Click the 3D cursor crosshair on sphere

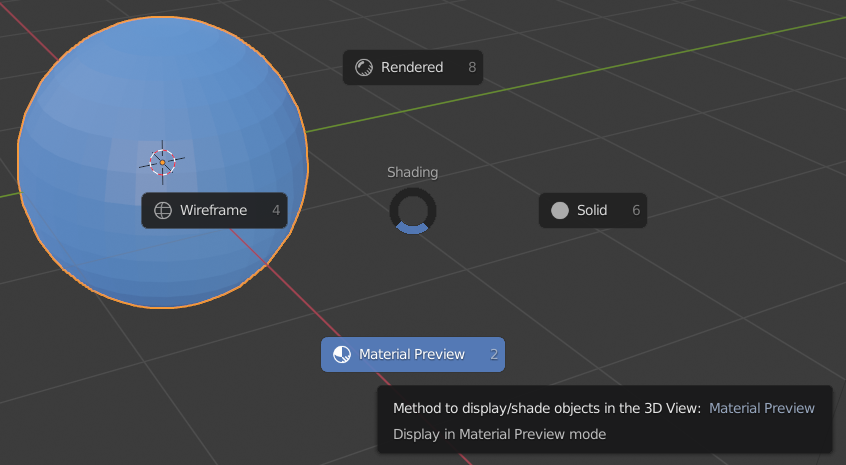coord(162,162)
